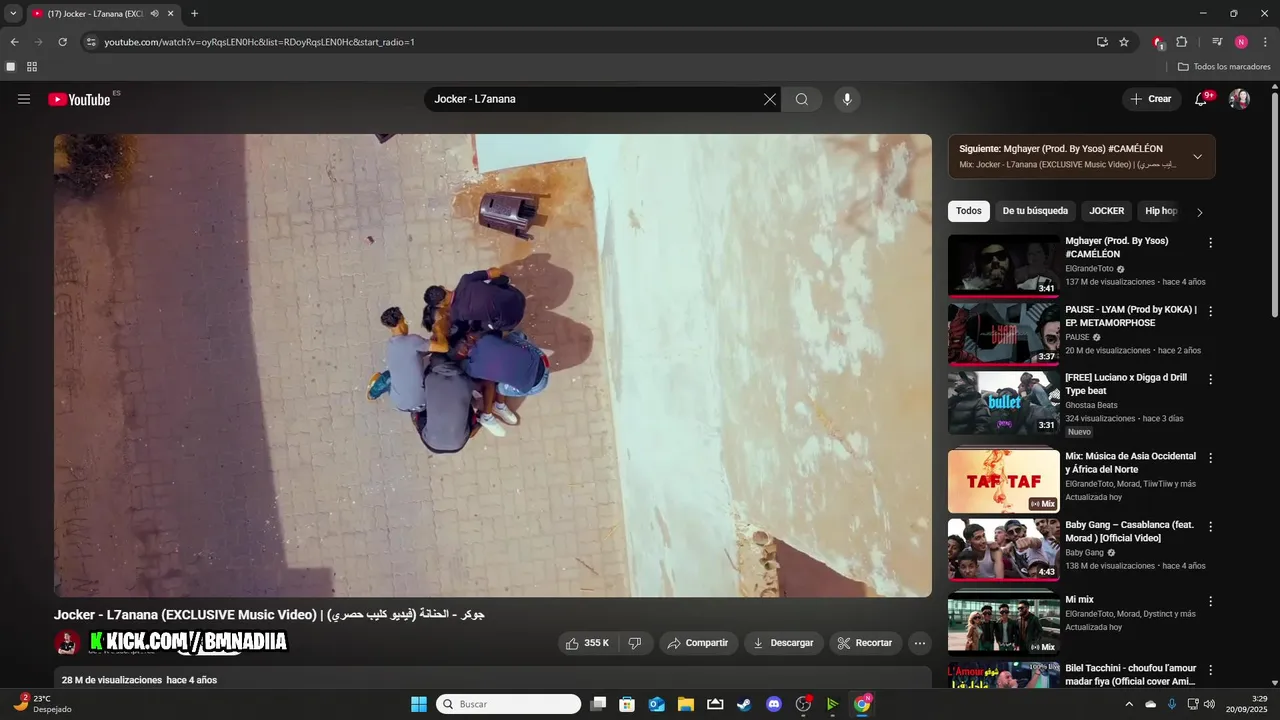Open File Explorer from the taskbar
The image size is (1280, 720).
coord(686,704)
